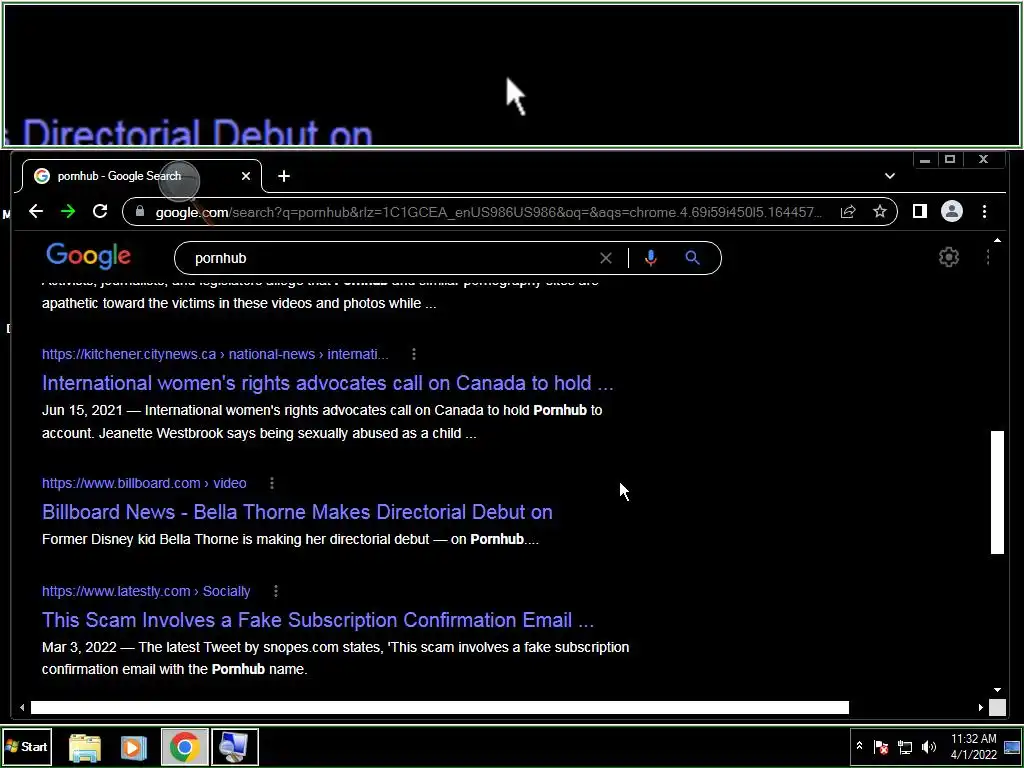Select the pornhub - Google Search tab
The width and height of the screenshot is (1024, 768).
point(140,176)
